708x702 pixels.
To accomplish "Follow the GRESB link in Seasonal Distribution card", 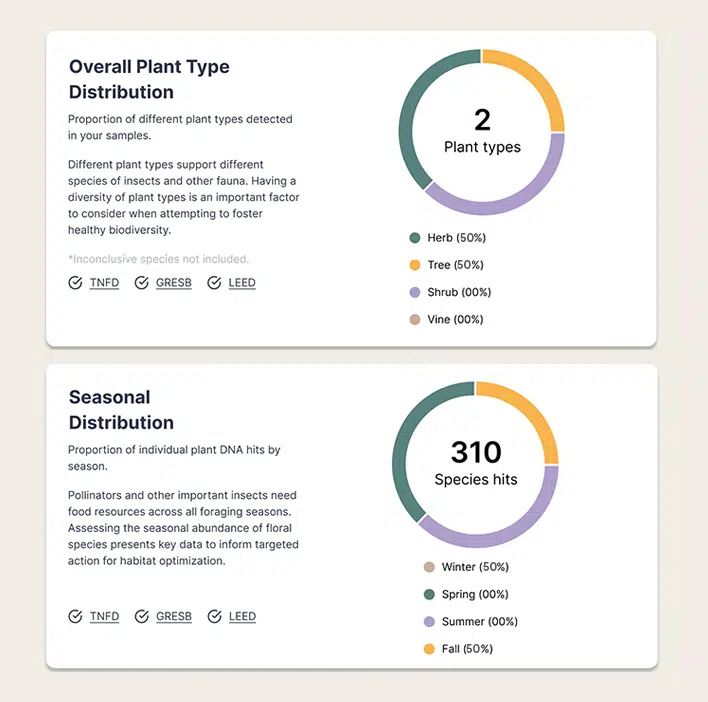I will (x=173, y=616).
